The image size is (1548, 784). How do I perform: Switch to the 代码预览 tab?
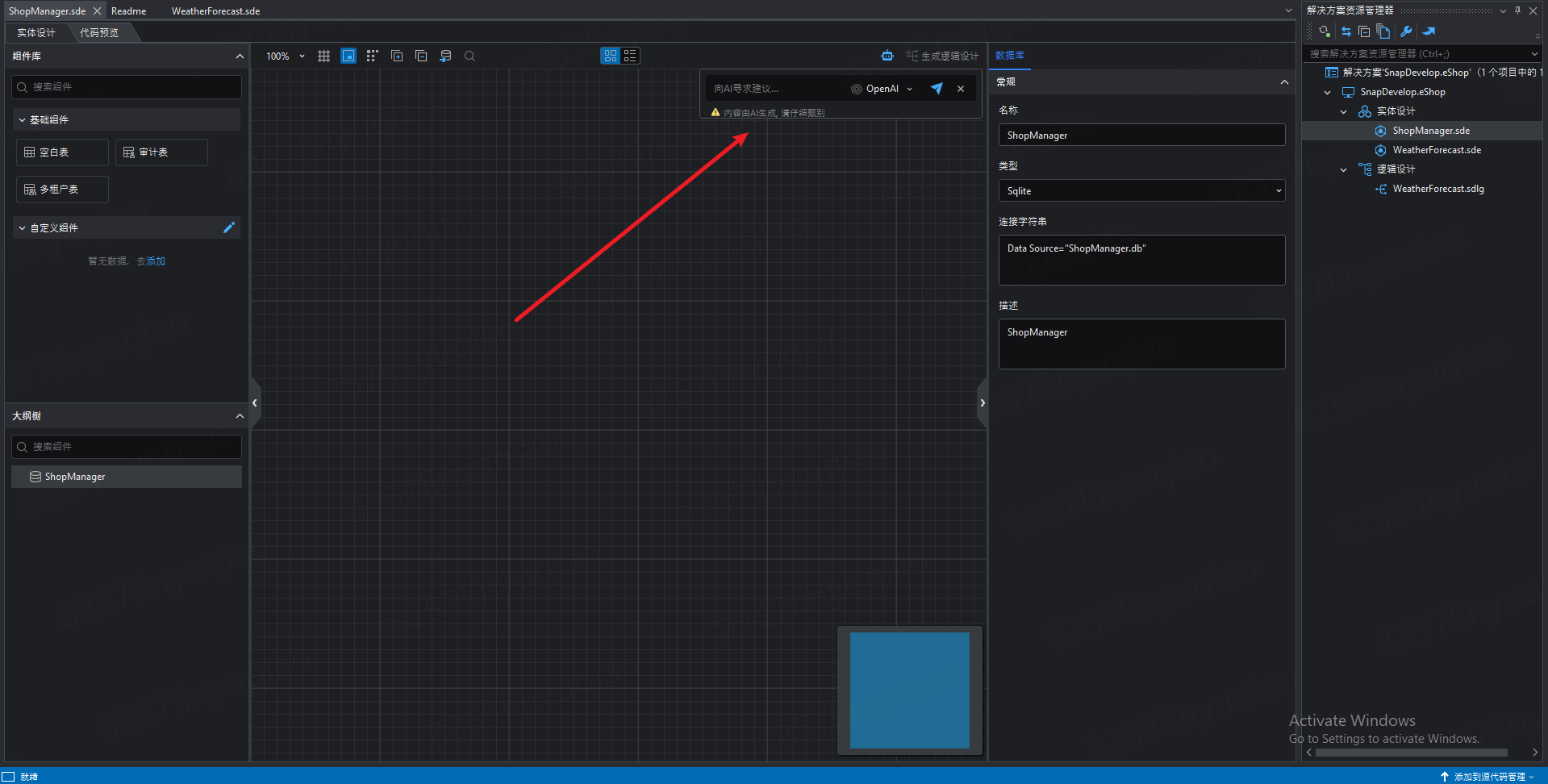coord(99,33)
